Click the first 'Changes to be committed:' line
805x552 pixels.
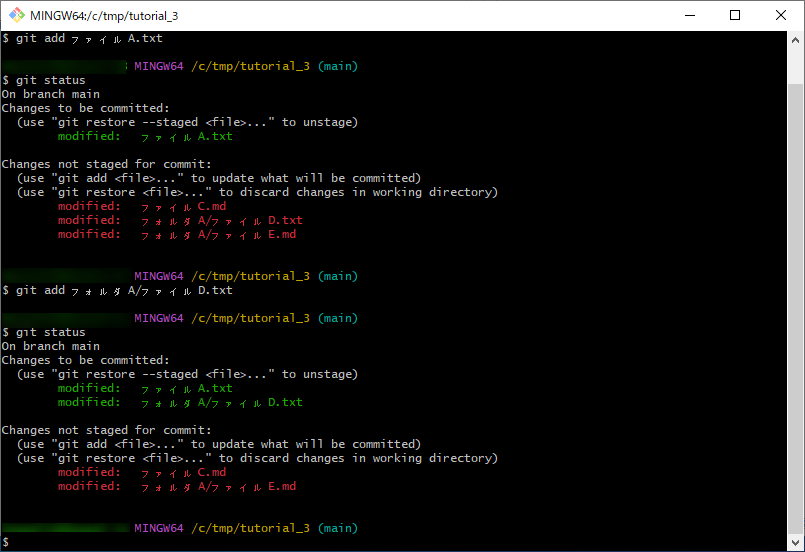[85, 108]
